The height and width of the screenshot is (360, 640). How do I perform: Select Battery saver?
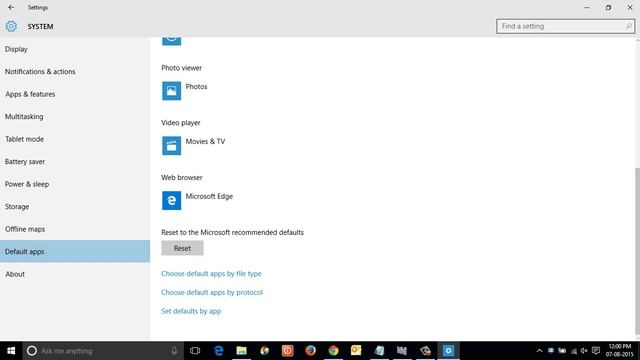point(75,162)
